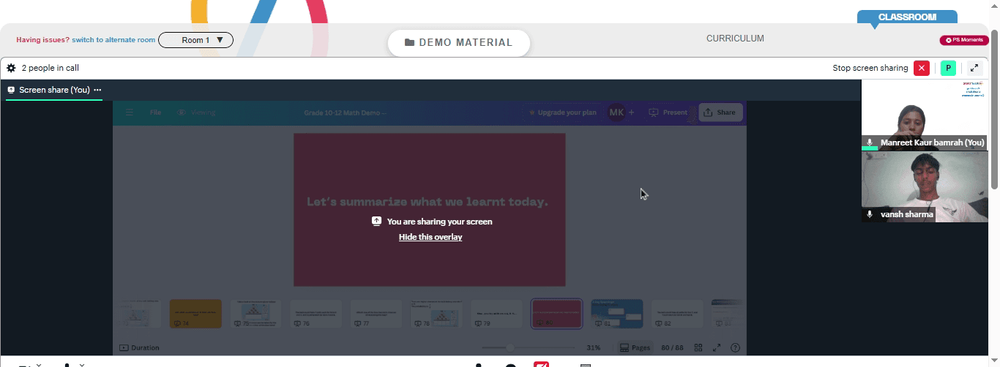Hide this overlay link
Image resolution: width=1000 pixels, height=367 pixels.
[430, 237]
